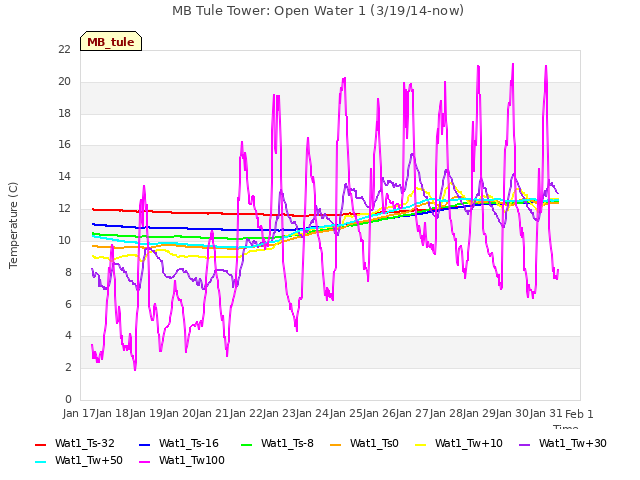The height and width of the screenshot is (480, 640).
Task: Select the Wat1_Tw+30 legend label
Action: point(573,443)
